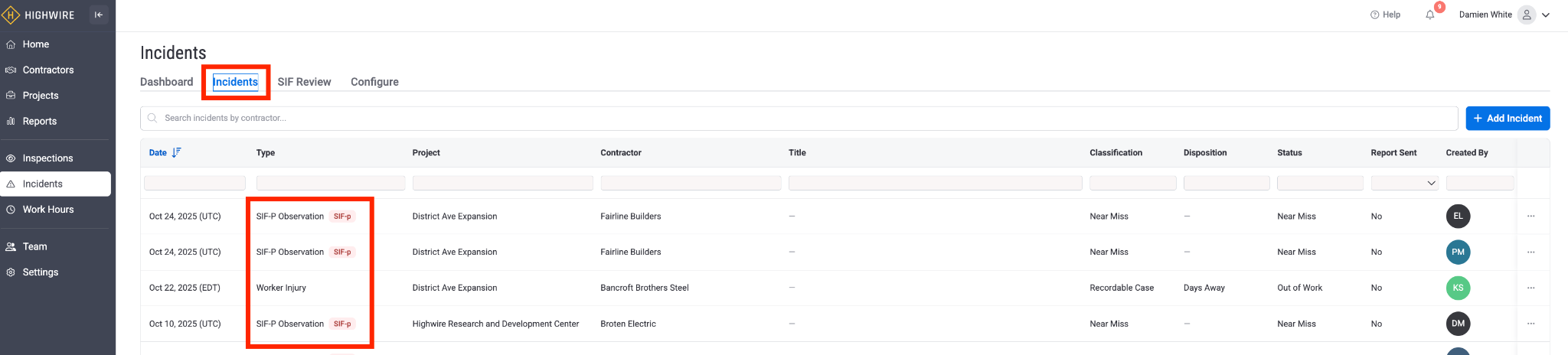Open Inspections from the sidebar
Viewport: 1568px width, 355px height.
pyautogui.click(x=47, y=158)
